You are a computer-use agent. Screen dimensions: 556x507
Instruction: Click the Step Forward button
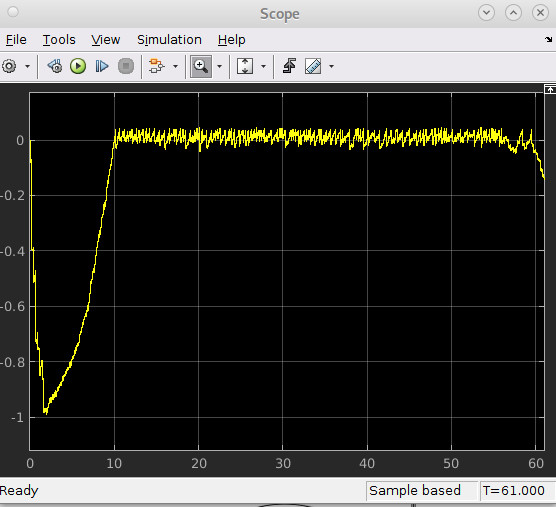click(102, 66)
